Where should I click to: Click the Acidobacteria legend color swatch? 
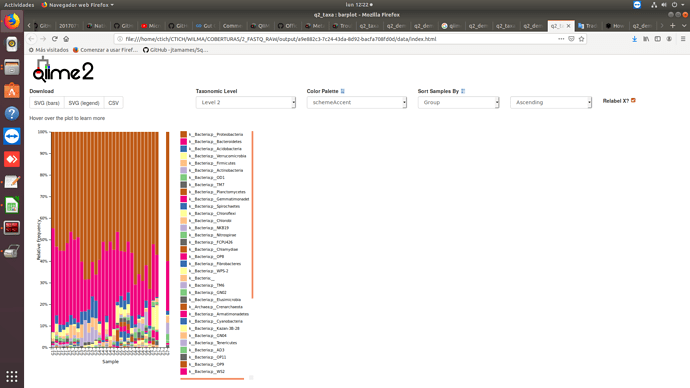click(x=184, y=149)
